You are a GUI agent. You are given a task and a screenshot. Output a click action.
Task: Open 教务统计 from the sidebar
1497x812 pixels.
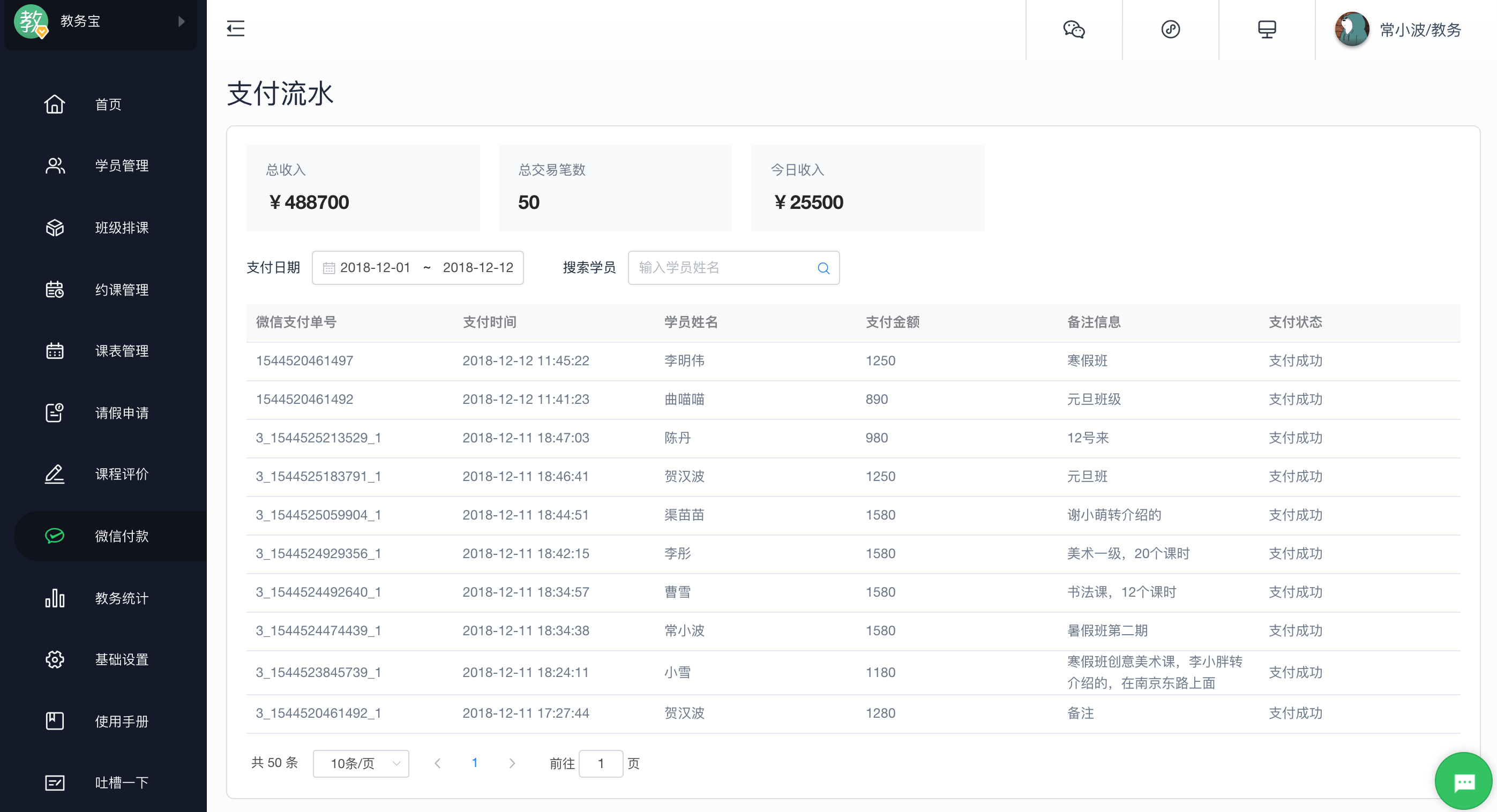[x=122, y=598]
